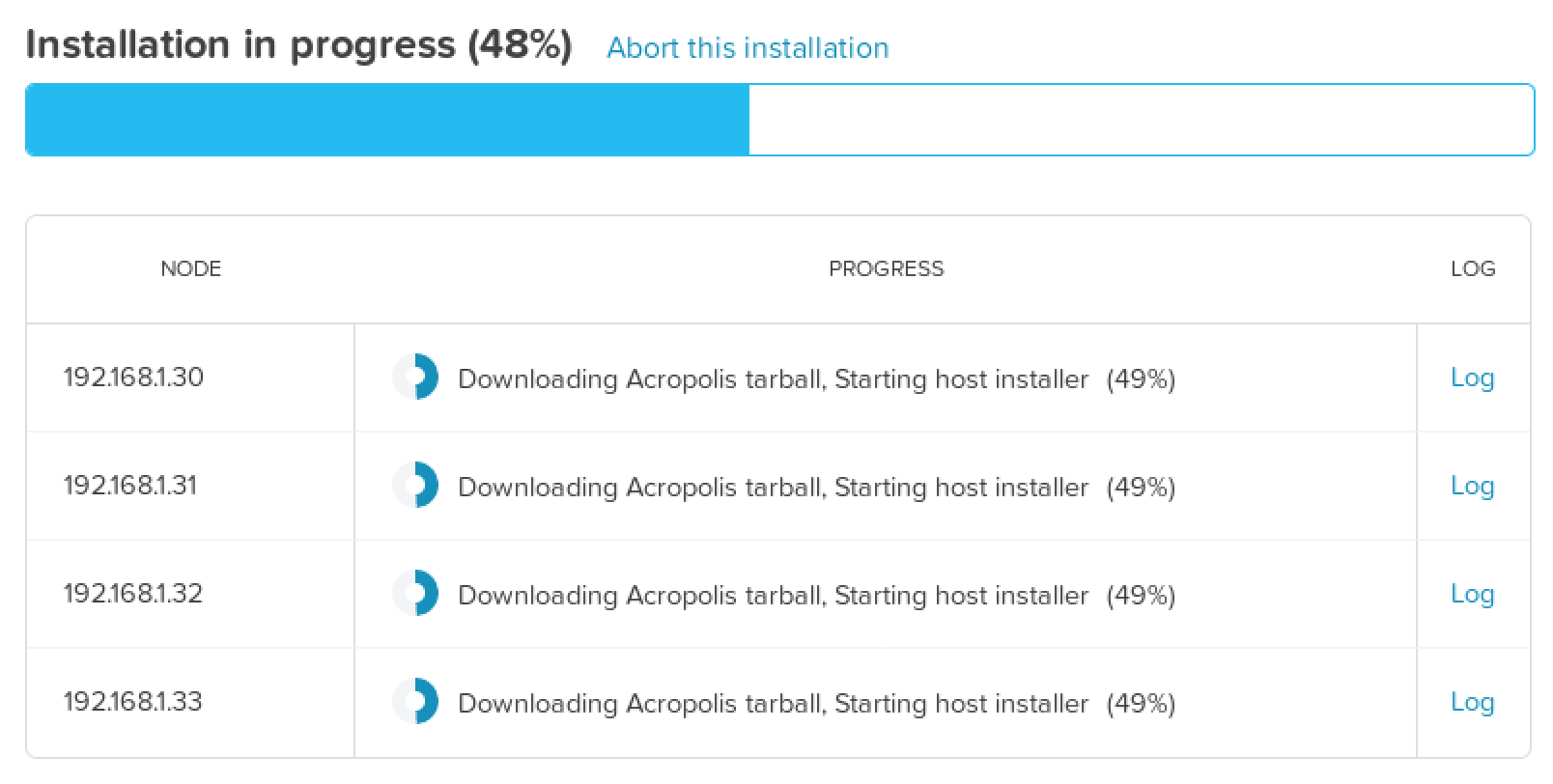Click progress spinner icon for node 192.168.1.33
The height and width of the screenshot is (784, 1553).
[415, 702]
